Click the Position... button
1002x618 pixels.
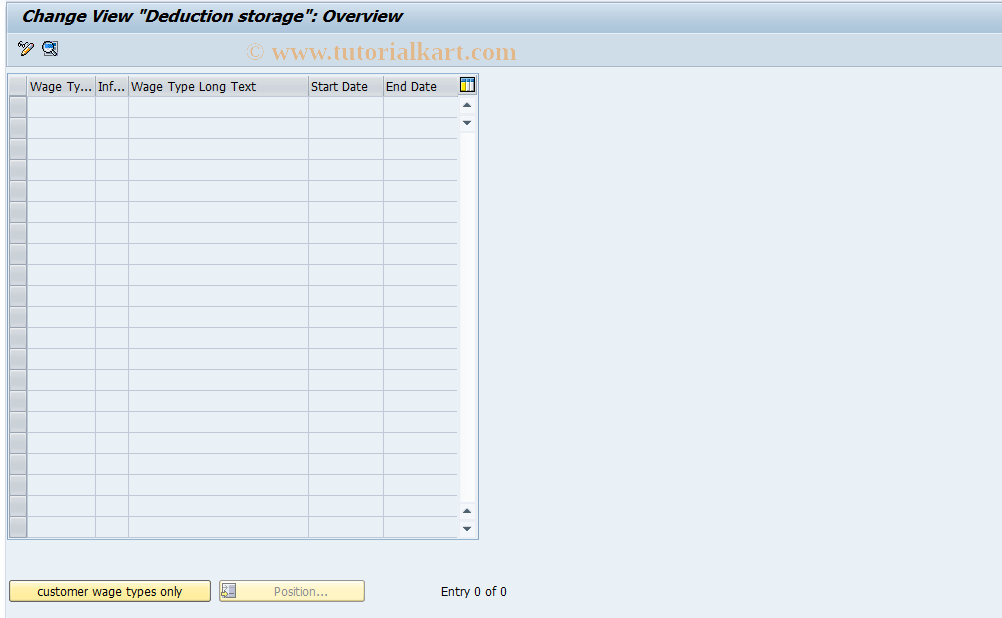(292, 591)
